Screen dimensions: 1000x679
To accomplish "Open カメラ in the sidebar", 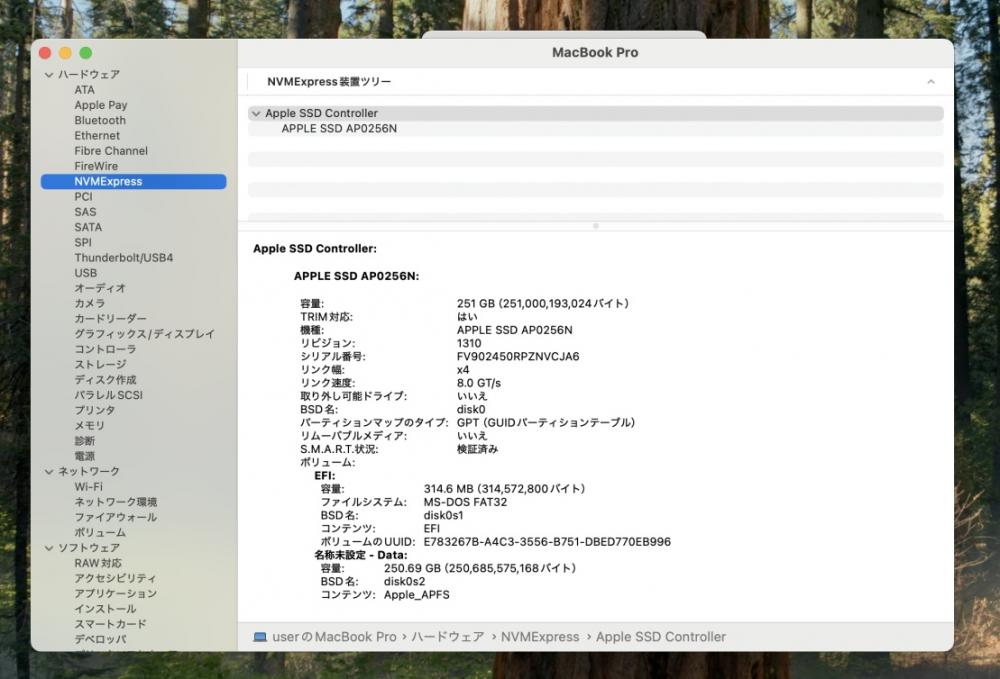I will pyautogui.click(x=89, y=303).
